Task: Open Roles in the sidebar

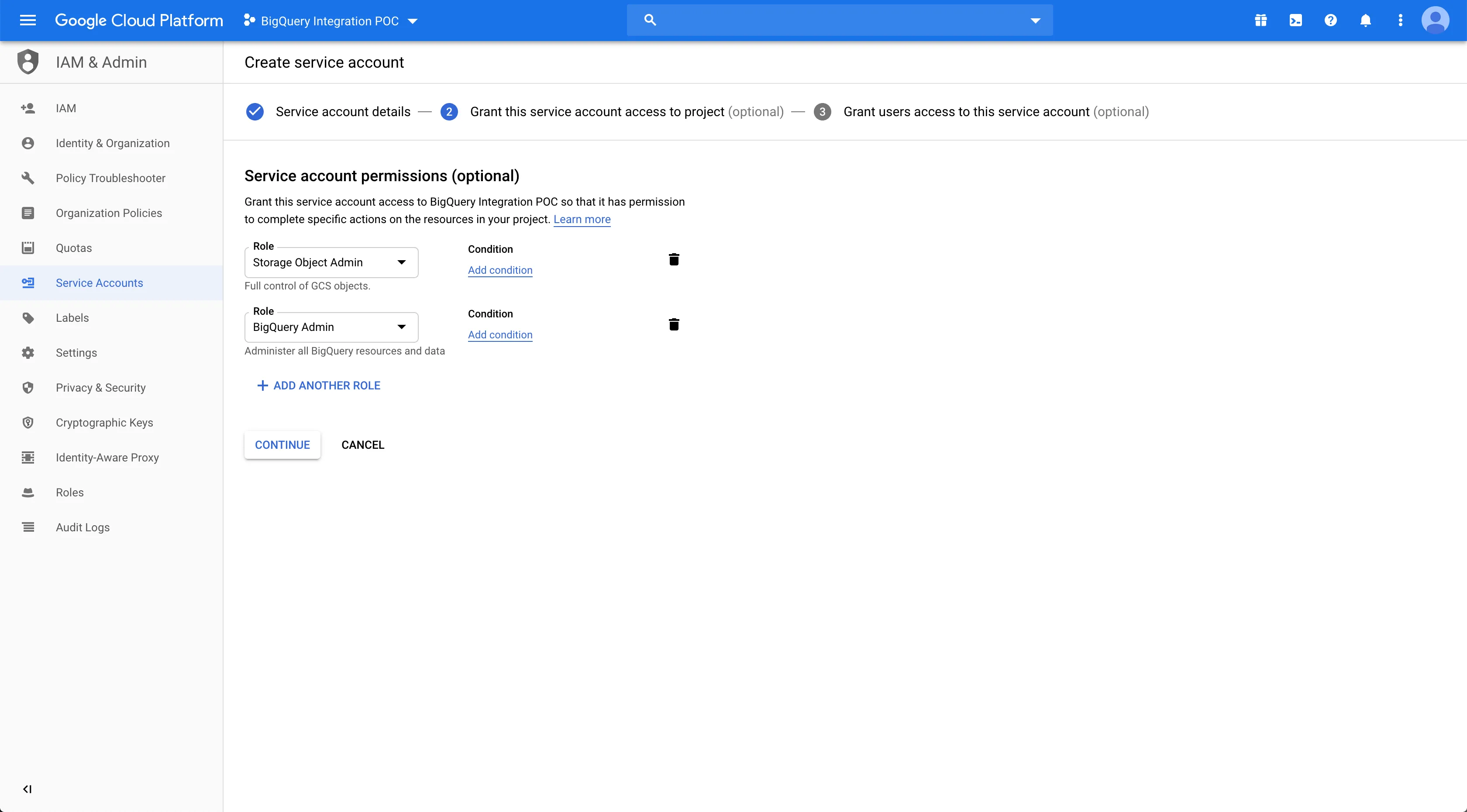Action: pos(112,492)
